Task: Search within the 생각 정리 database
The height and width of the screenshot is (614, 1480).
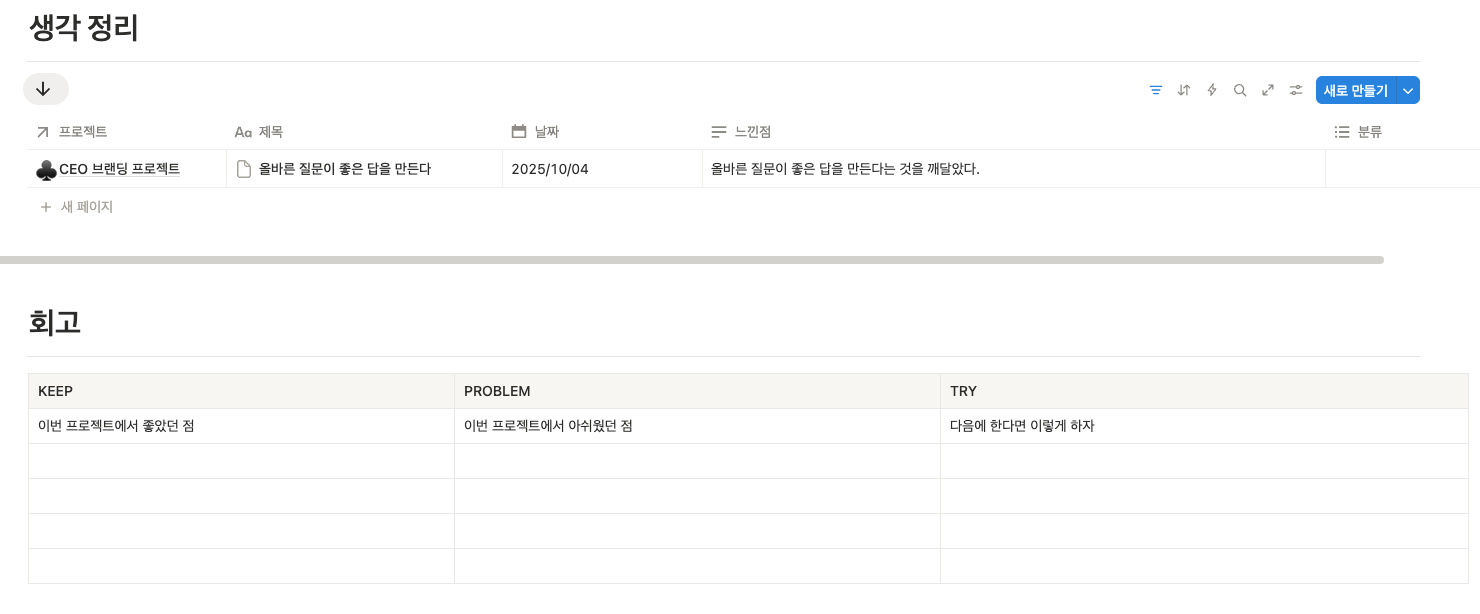Action: [x=1240, y=90]
